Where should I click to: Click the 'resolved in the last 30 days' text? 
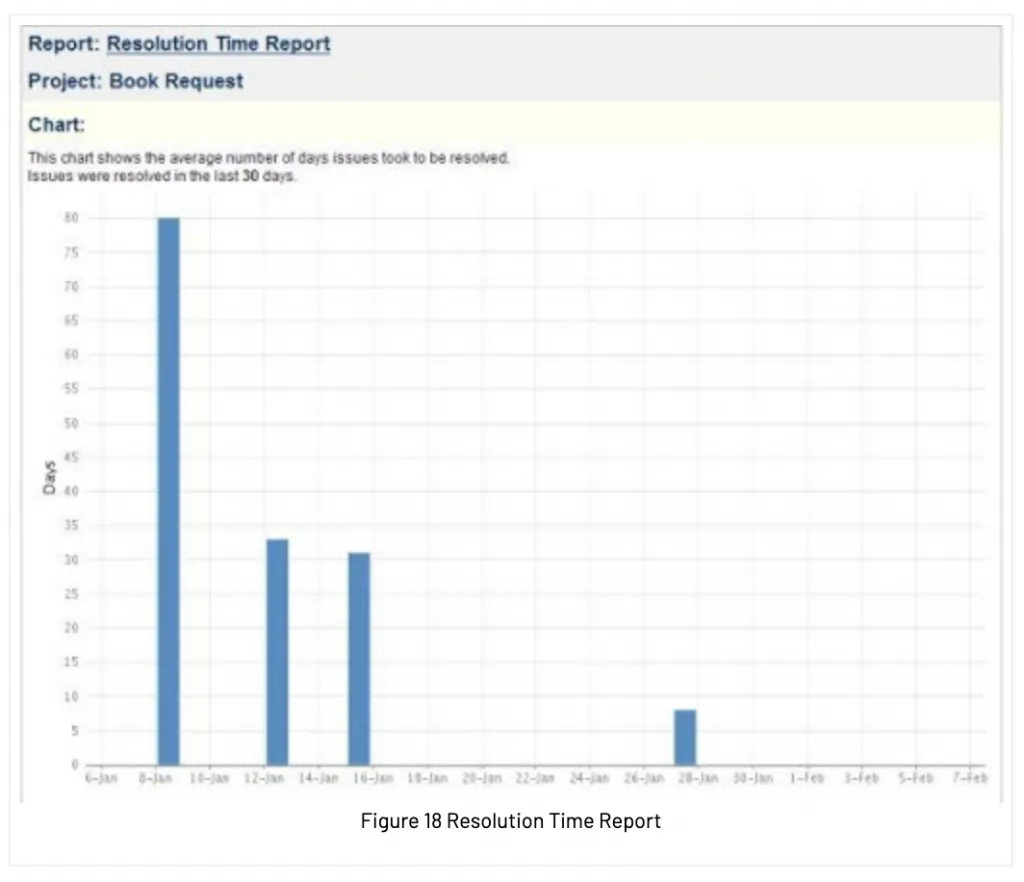coord(204,176)
